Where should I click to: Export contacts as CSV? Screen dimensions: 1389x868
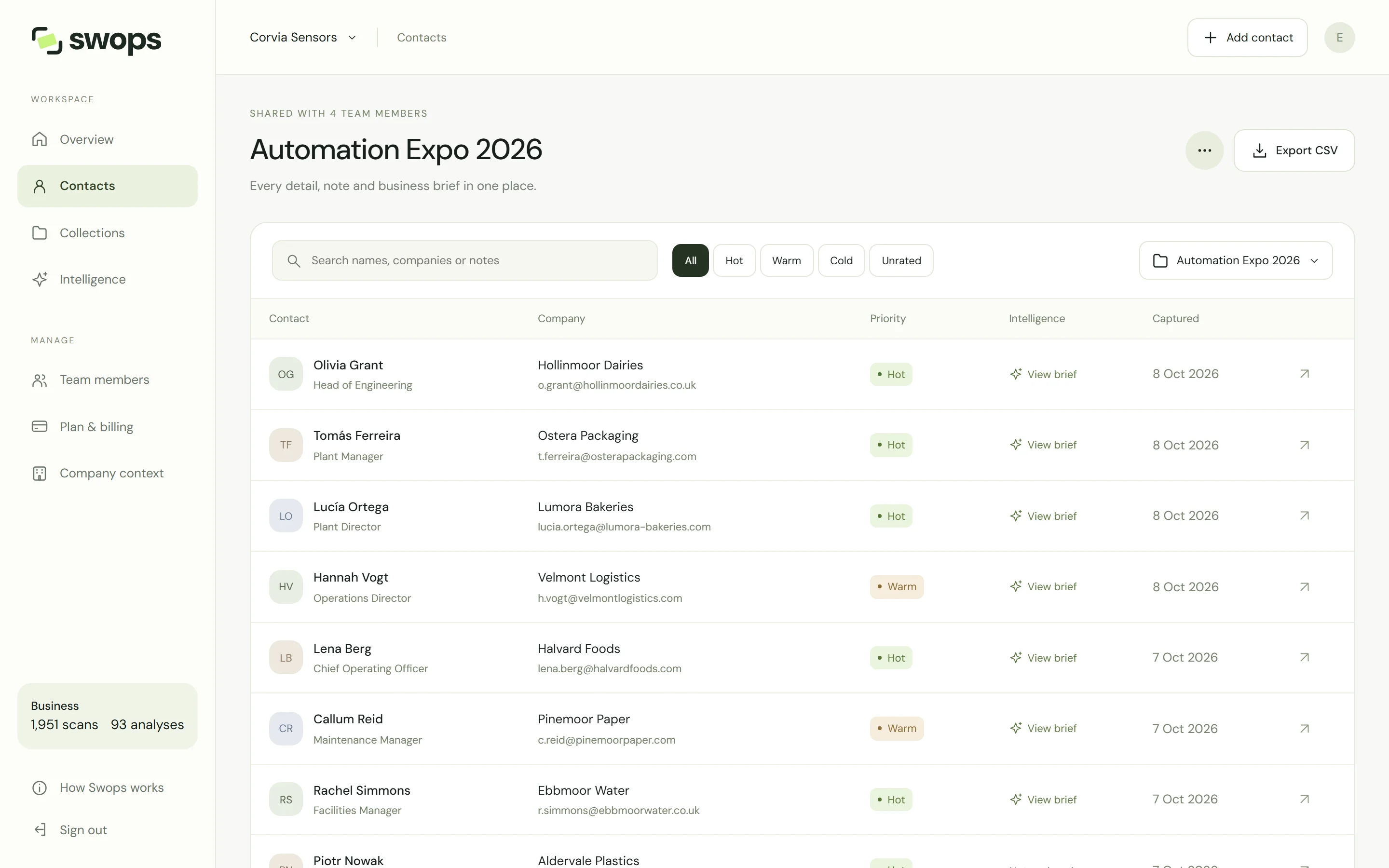(1294, 150)
